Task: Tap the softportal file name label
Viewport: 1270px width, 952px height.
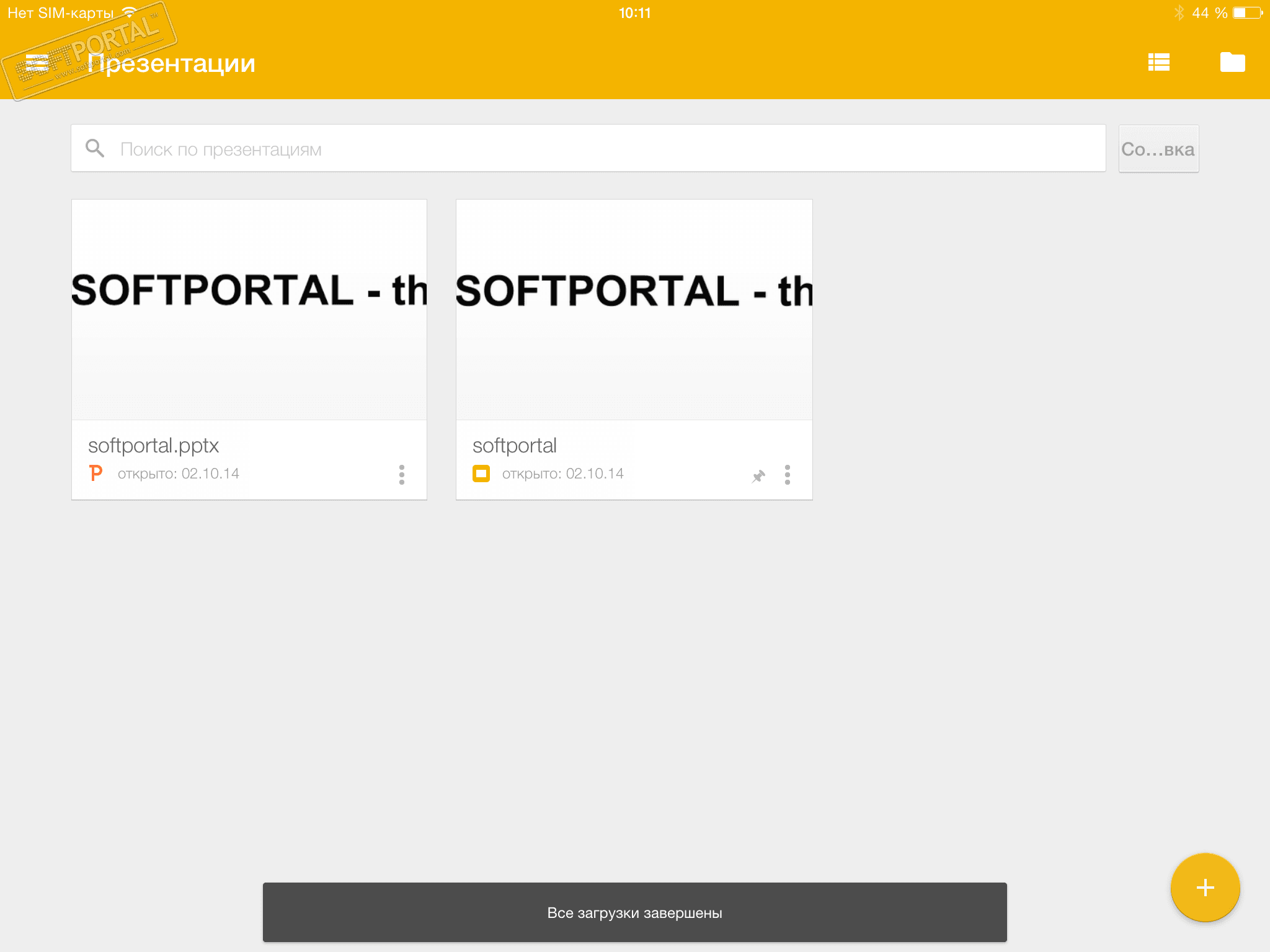Action: 515,446
